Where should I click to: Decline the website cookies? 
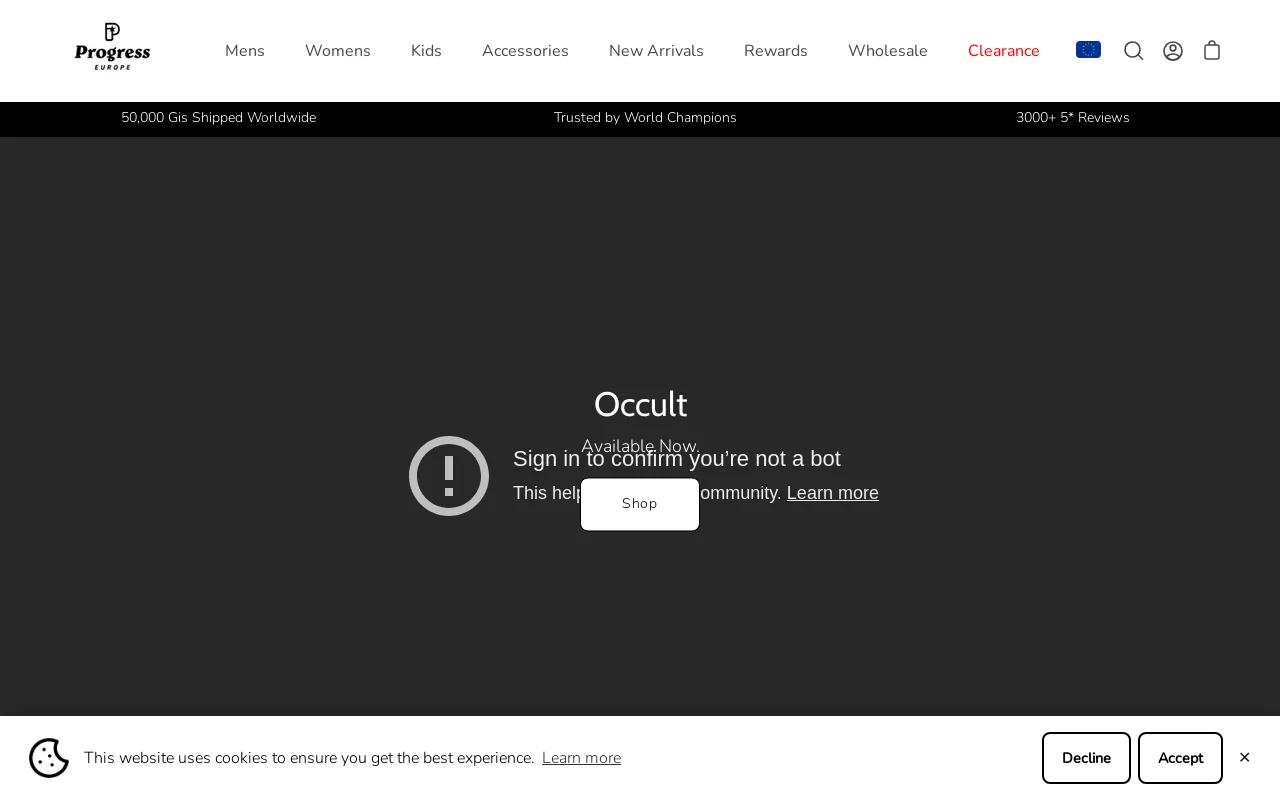coord(1086,758)
